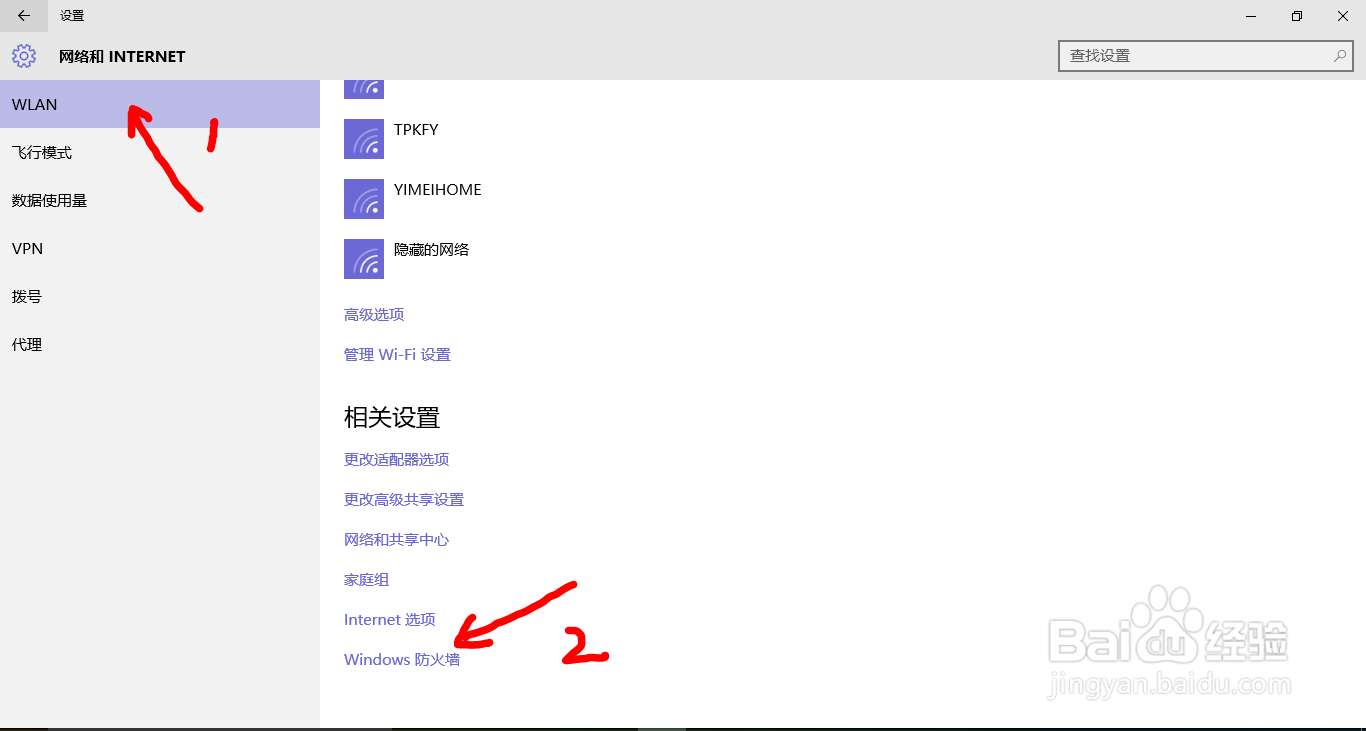1366x731 pixels.
Task: Open the 网络和共享中心 link
Action: click(396, 539)
